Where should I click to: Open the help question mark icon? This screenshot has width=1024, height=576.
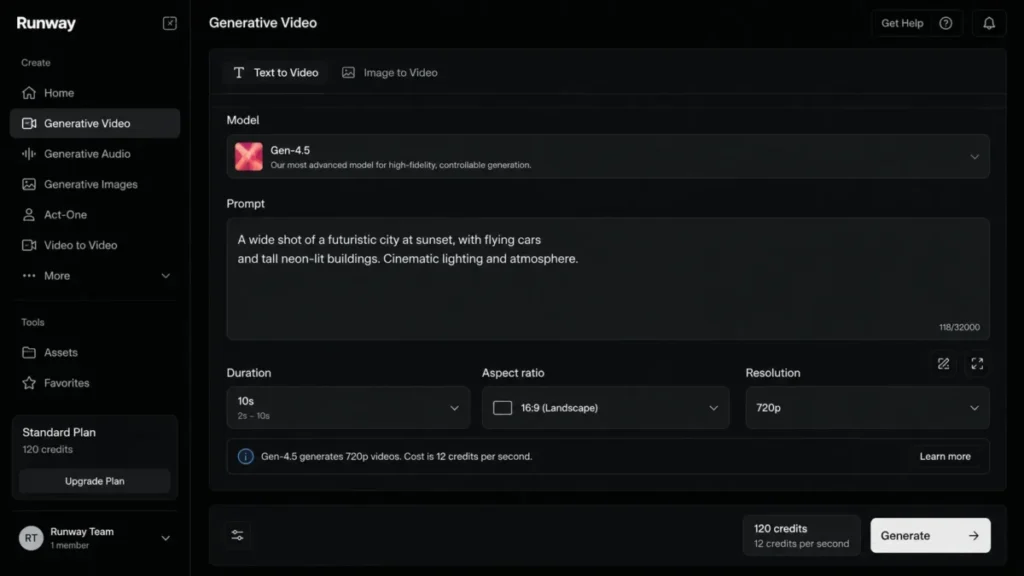click(x=946, y=23)
